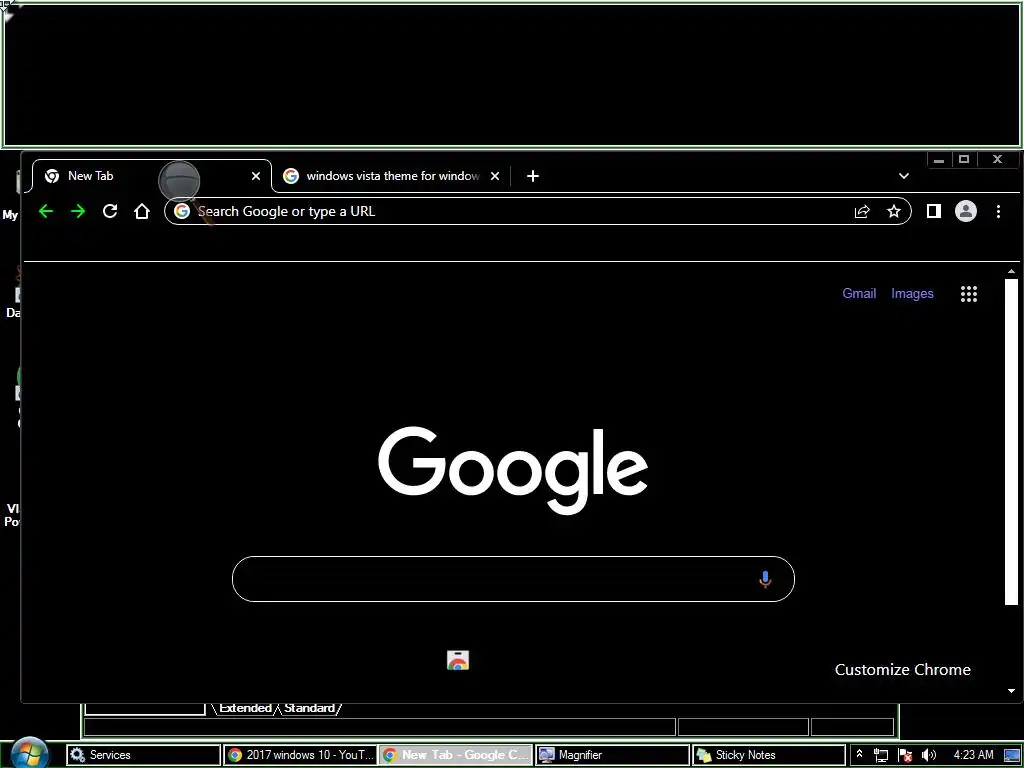1024x768 pixels.
Task: Click the Google icon in address bar
Action: click(182, 211)
